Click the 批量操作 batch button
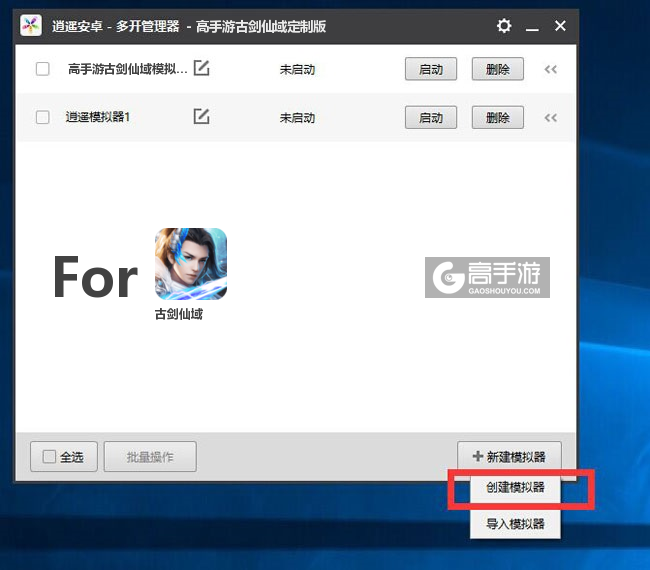Image resolution: width=650 pixels, height=570 pixels. coord(150,457)
